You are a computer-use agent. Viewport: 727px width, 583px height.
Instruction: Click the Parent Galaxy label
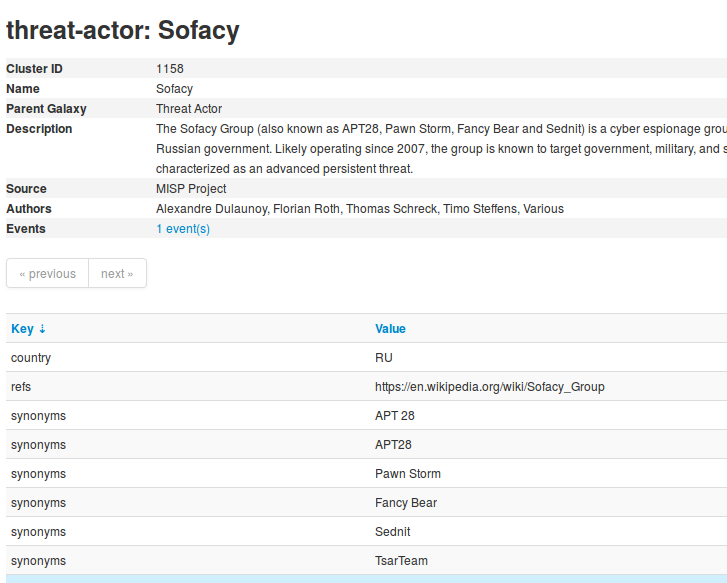pyautogui.click(x=46, y=109)
